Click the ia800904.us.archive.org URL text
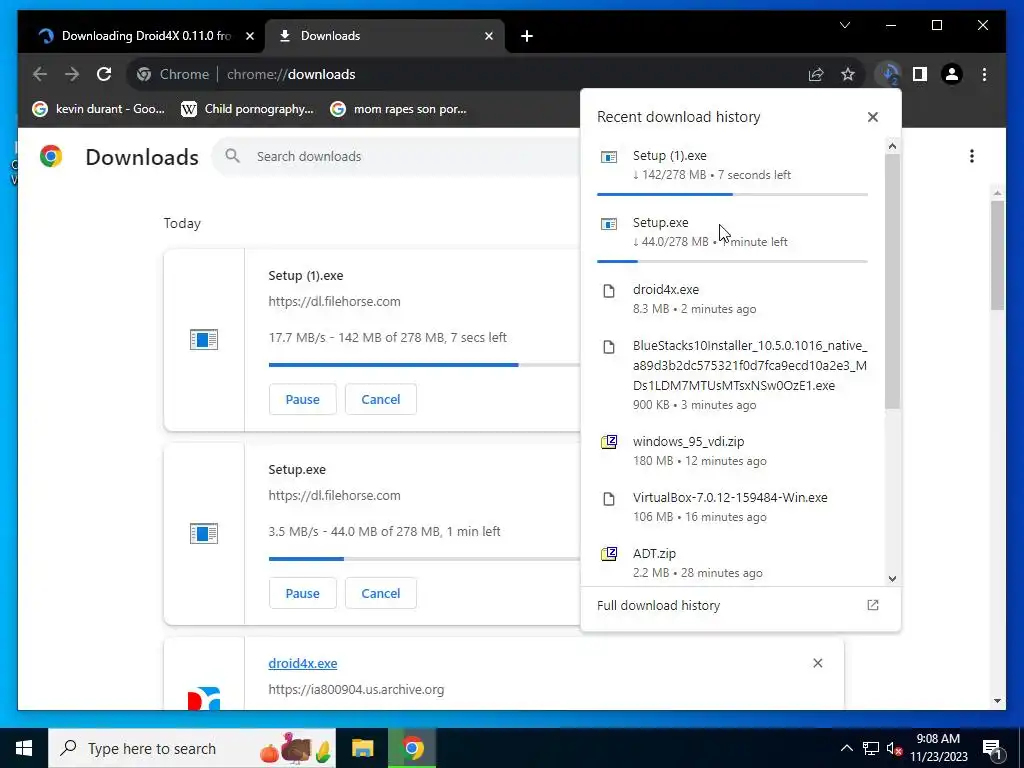This screenshot has width=1024, height=768. coord(356,690)
